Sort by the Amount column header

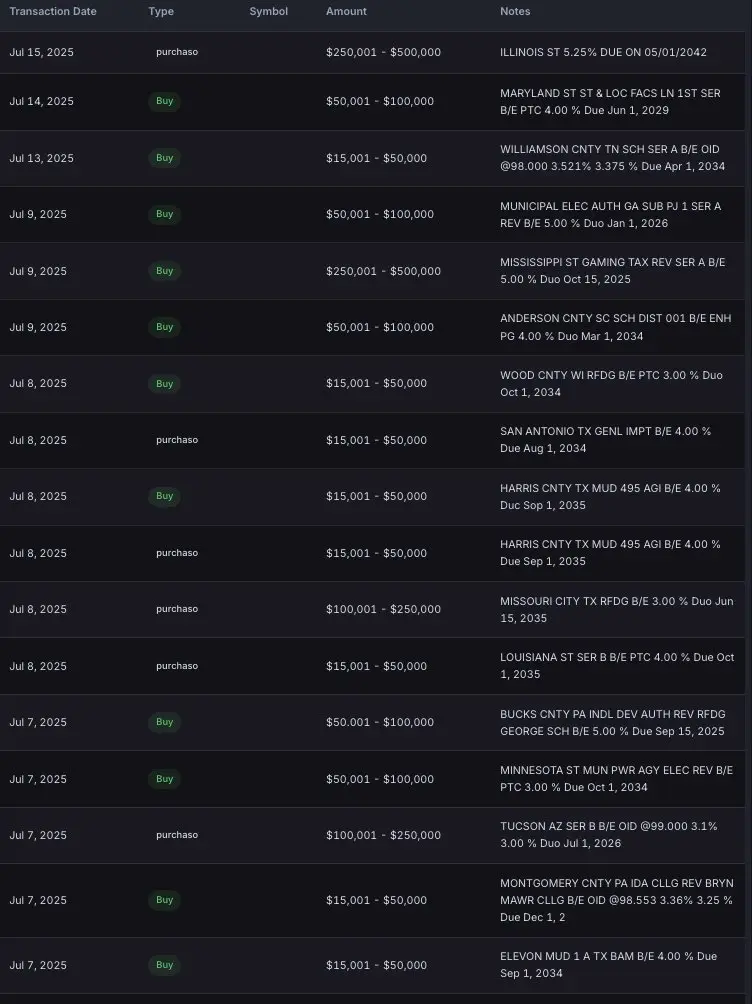coord(346,12)
